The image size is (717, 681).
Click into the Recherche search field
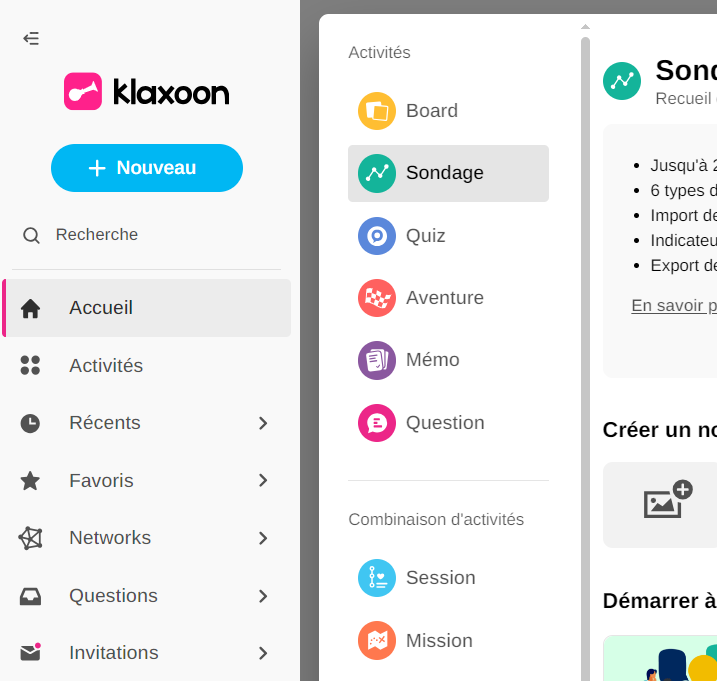[x=97, y=235]
